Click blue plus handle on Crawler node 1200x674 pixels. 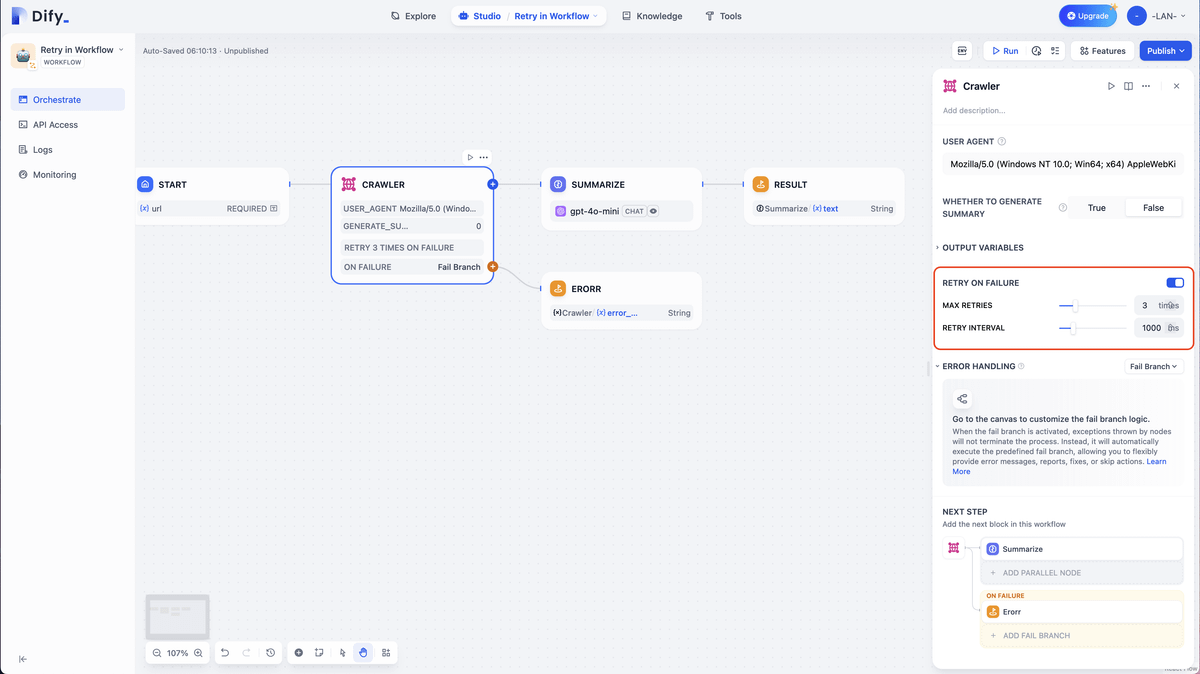pyautogui.click(x=492, y=184)
